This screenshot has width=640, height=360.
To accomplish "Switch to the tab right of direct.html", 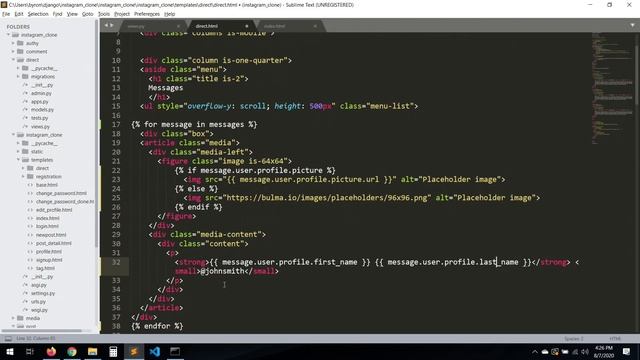I will pos(274,26).
